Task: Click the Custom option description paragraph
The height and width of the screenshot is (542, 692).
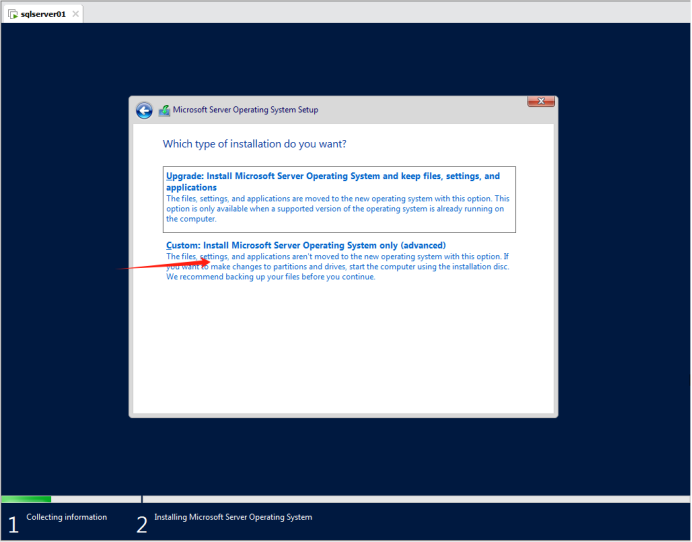Action: click(338, 267)
